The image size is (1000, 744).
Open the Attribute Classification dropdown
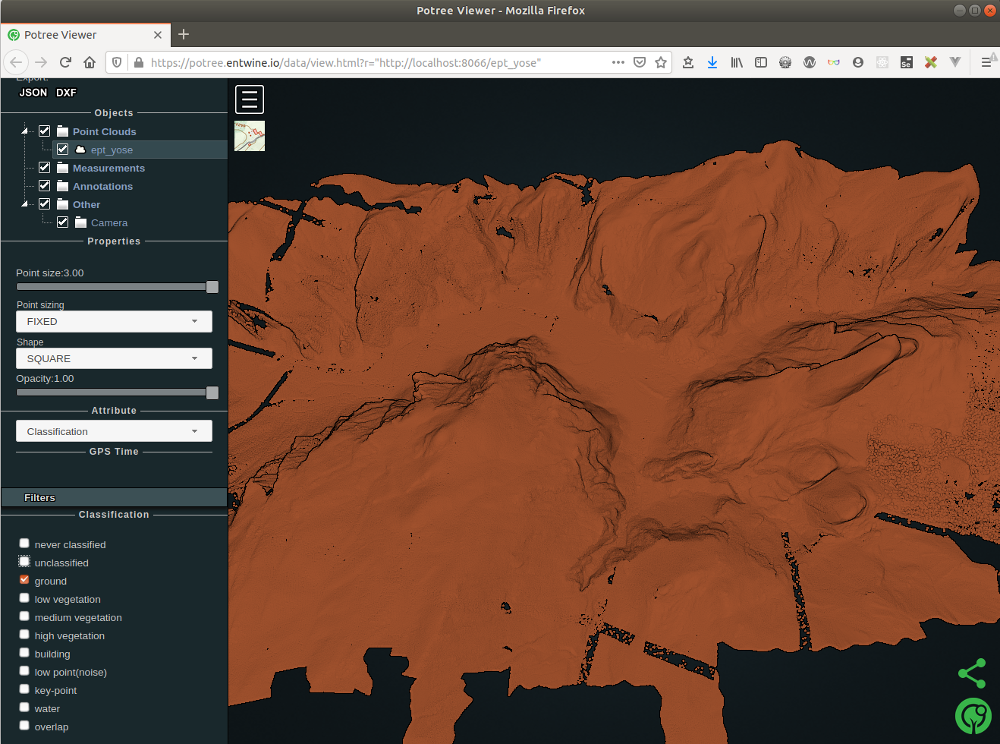pos(114,431)
